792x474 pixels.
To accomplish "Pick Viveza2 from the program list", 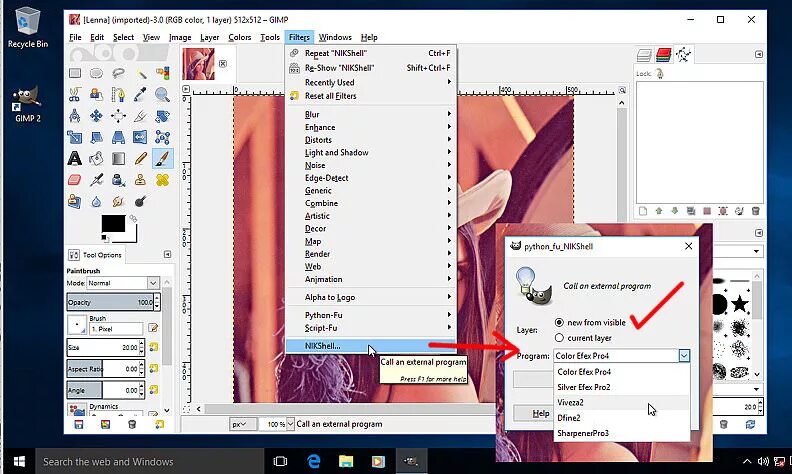I will [622, 403].
